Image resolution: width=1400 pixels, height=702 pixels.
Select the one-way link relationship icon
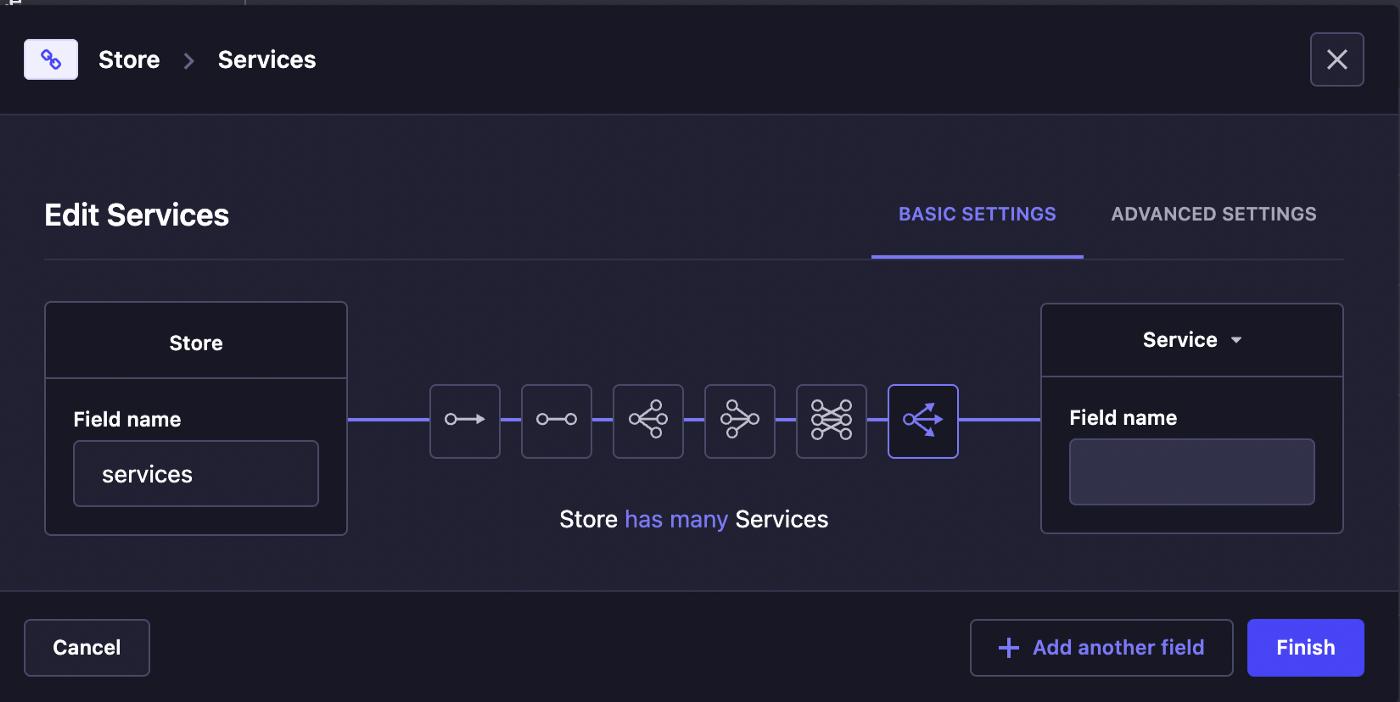[464, 421]
